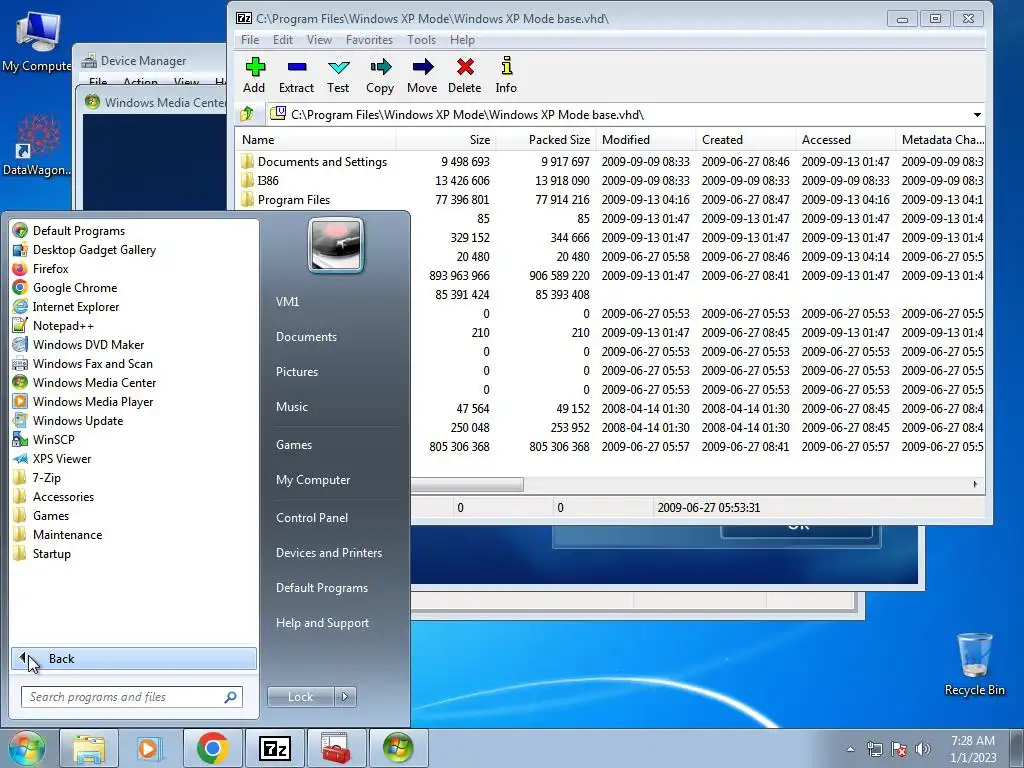Select the I386 folder row
1024x768 pixels.
(x=610, y=180)
